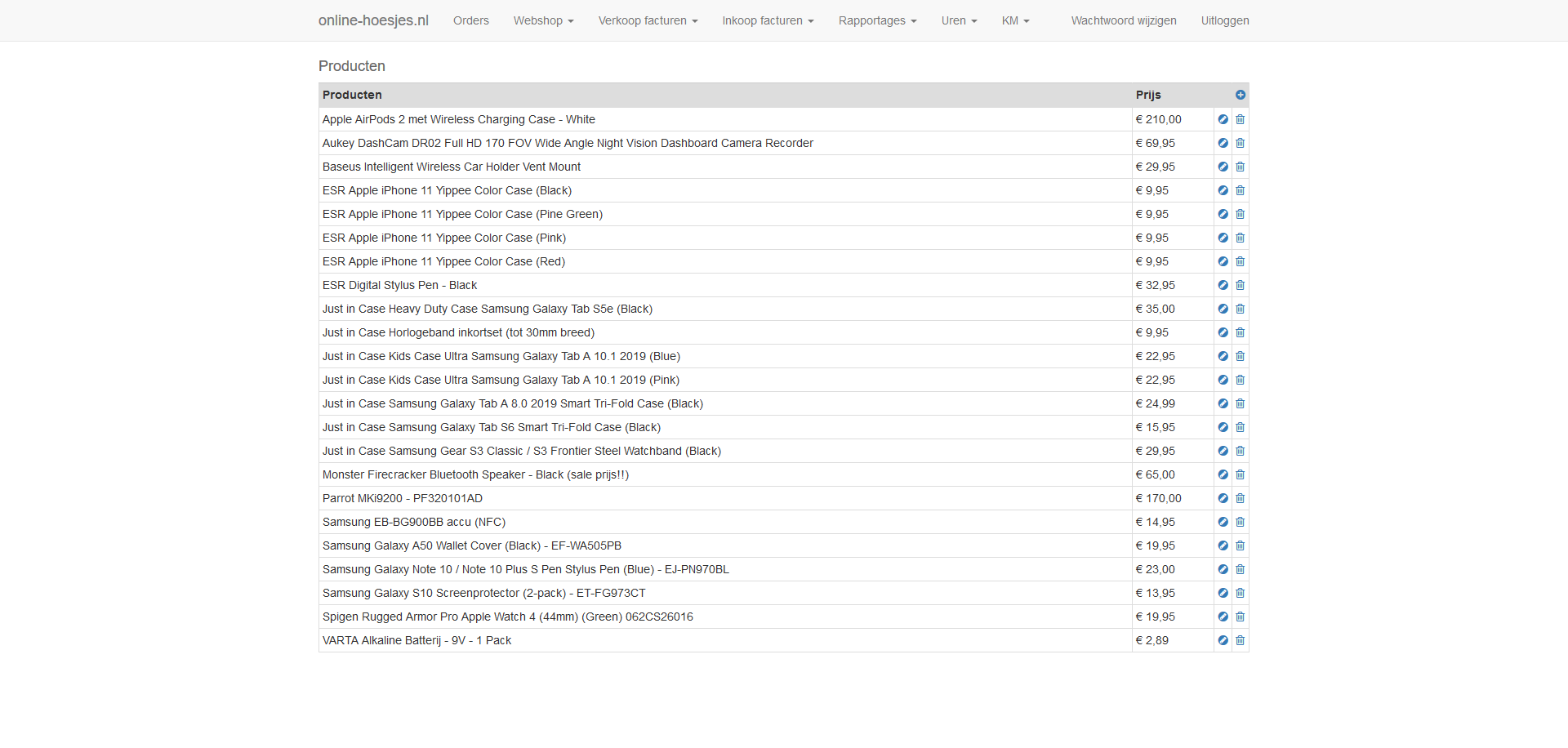This screenshot has width=1568, height=748.
Task: Expand the Inkoop facturen menu
Action: pyautogui.click(x=768, y=20)
